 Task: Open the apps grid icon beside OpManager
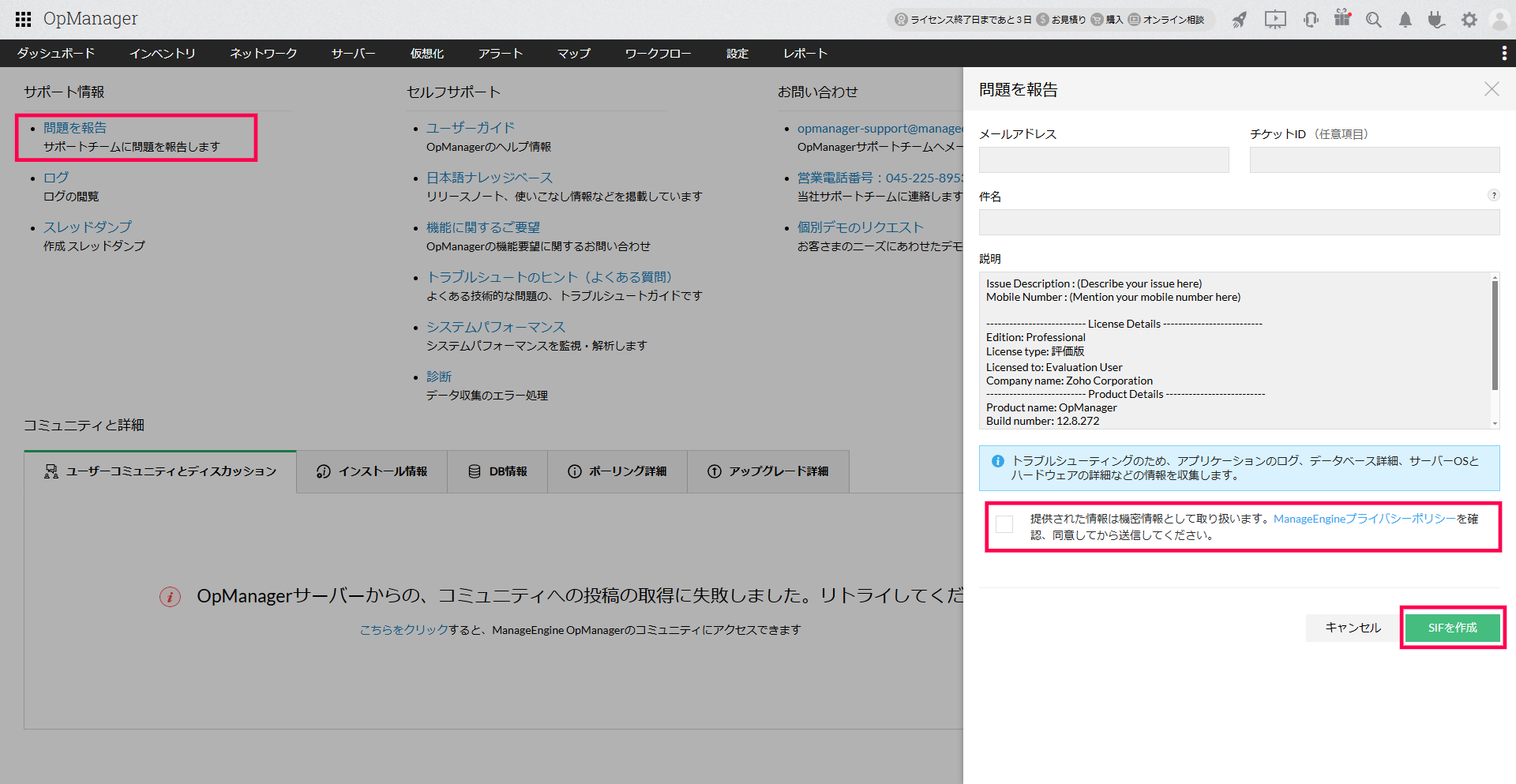coord(22,18)
